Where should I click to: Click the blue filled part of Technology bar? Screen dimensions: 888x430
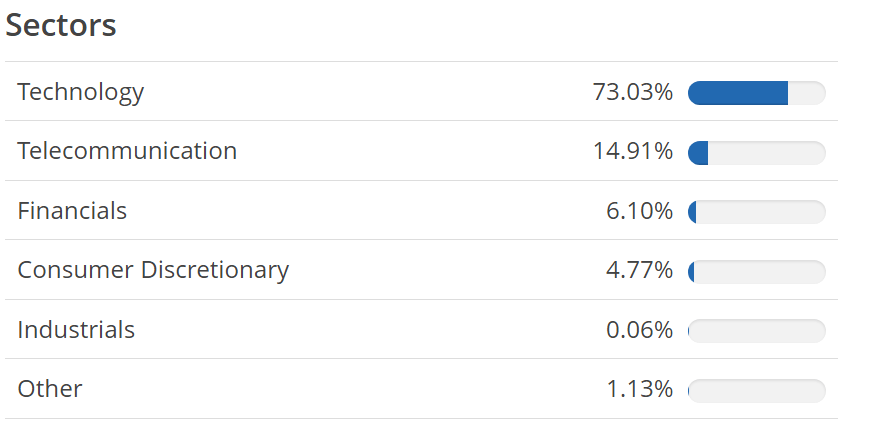click(x=738, y=93)
